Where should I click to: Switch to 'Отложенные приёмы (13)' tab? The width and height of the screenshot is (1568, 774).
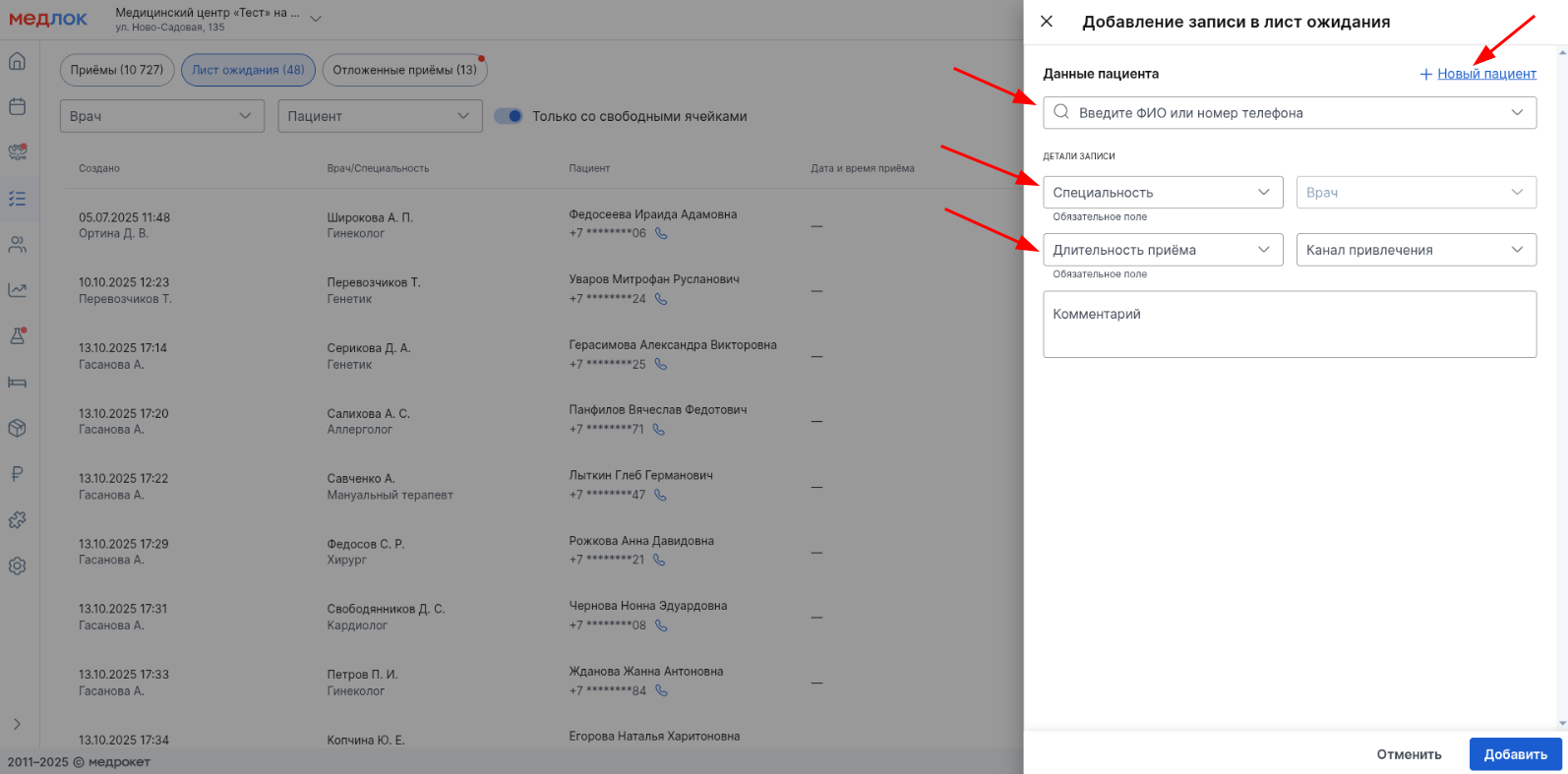[x=404, y=70]
